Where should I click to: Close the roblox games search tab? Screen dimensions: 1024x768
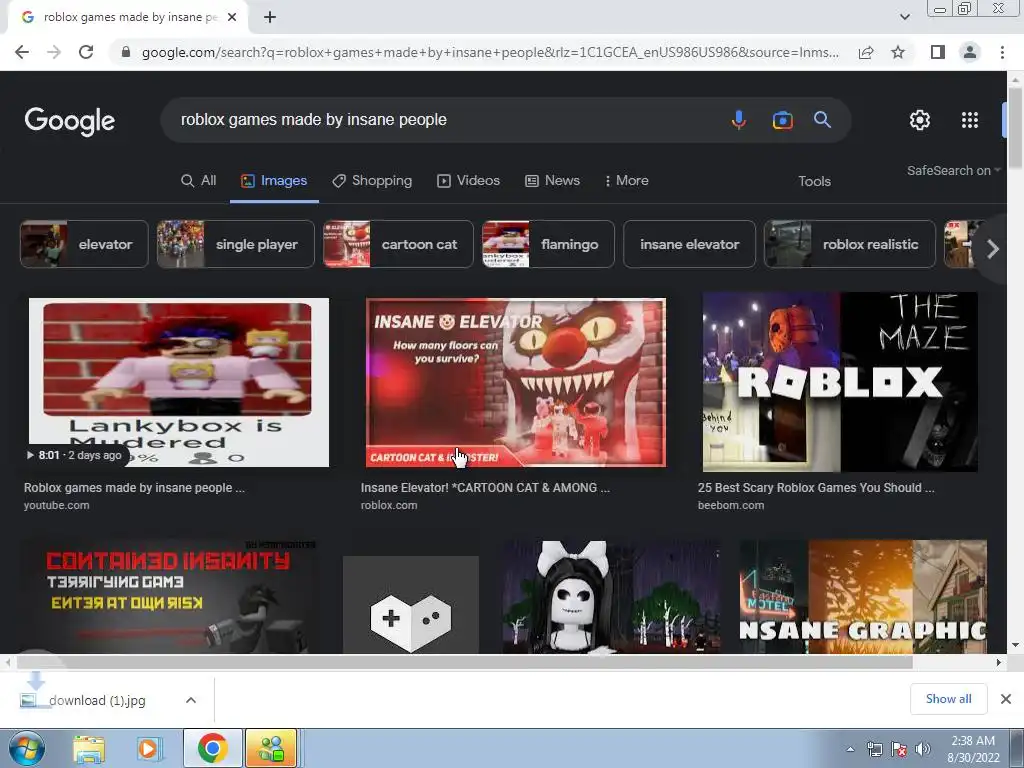pyautogui.click(x=232, y=18)
